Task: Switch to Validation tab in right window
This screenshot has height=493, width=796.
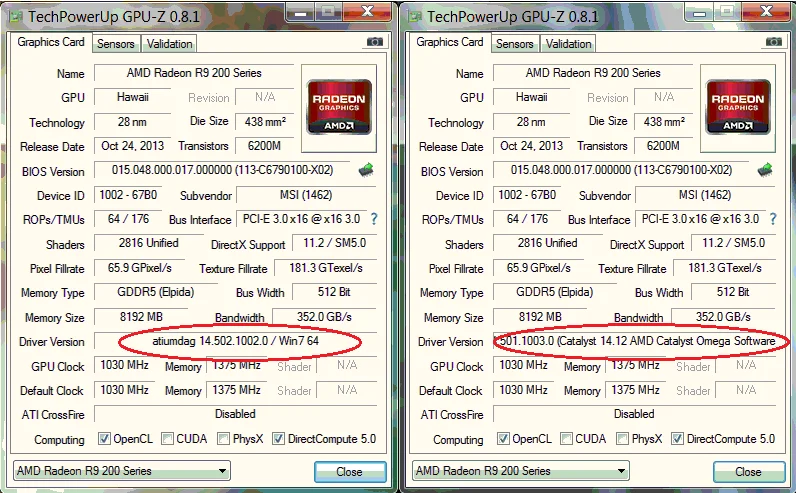Action: point(569,44)
